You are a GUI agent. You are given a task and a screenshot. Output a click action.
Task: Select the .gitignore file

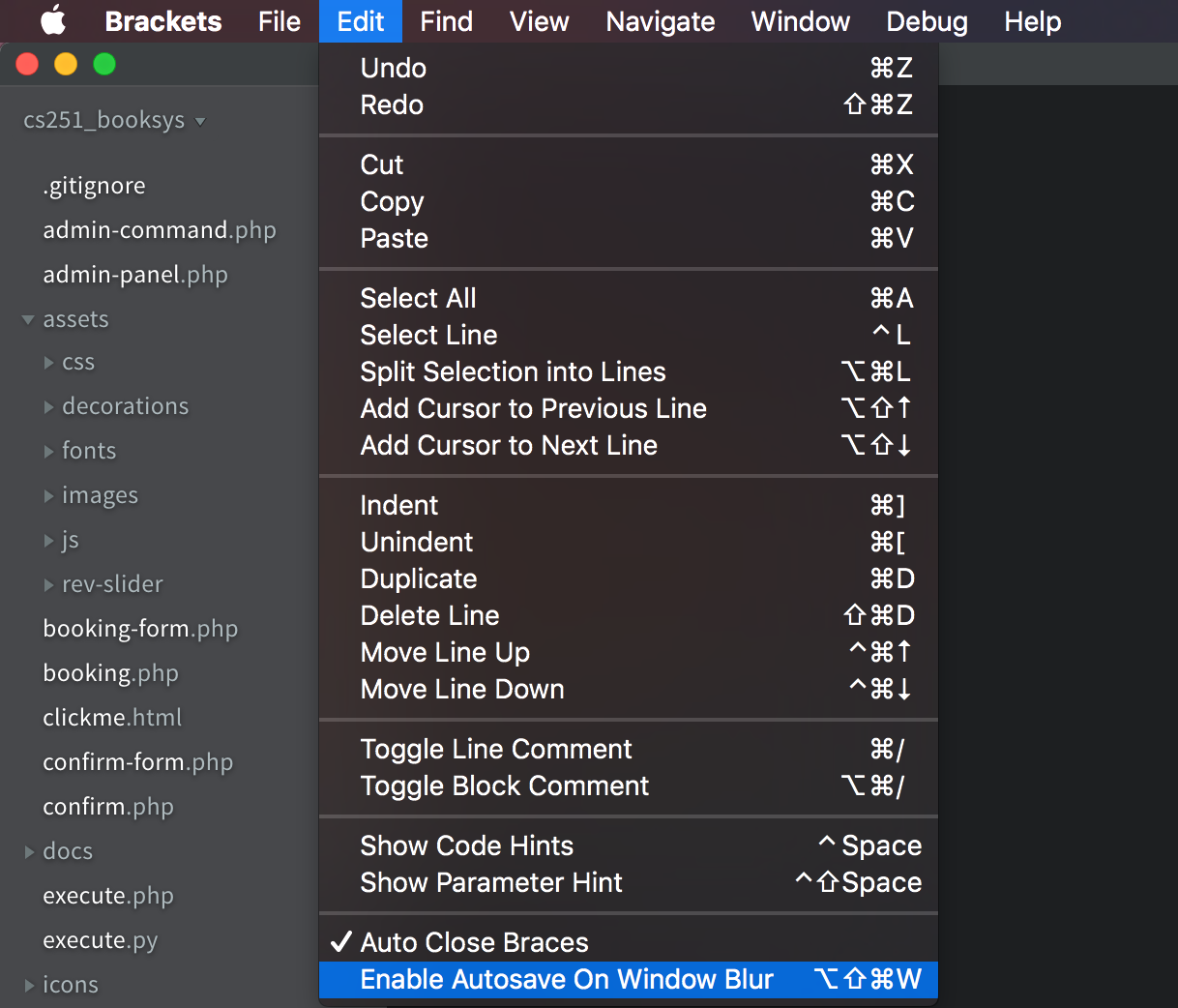tap(94, 185)
